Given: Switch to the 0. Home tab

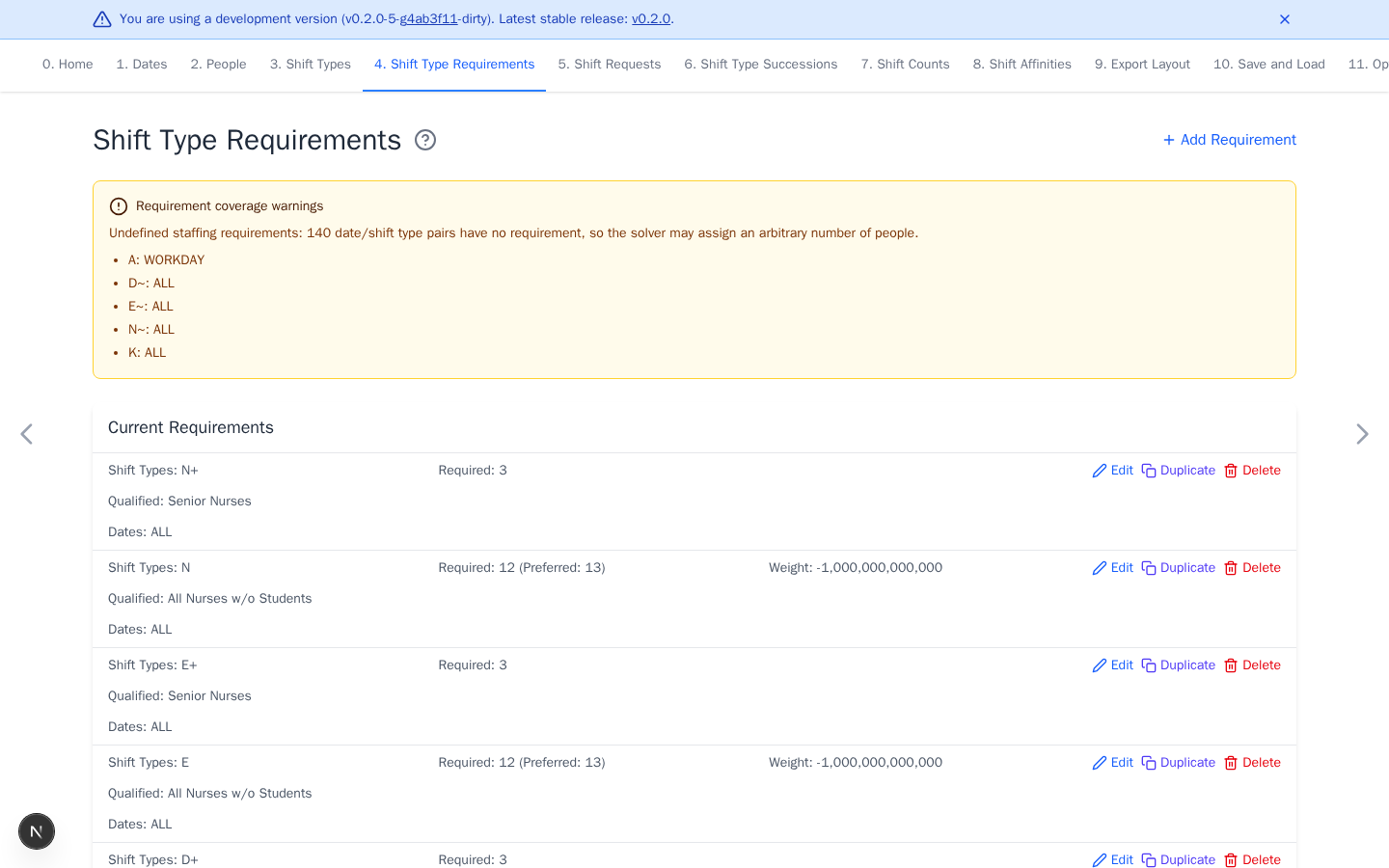Looking at the screenshot, I should pos(68,65).
